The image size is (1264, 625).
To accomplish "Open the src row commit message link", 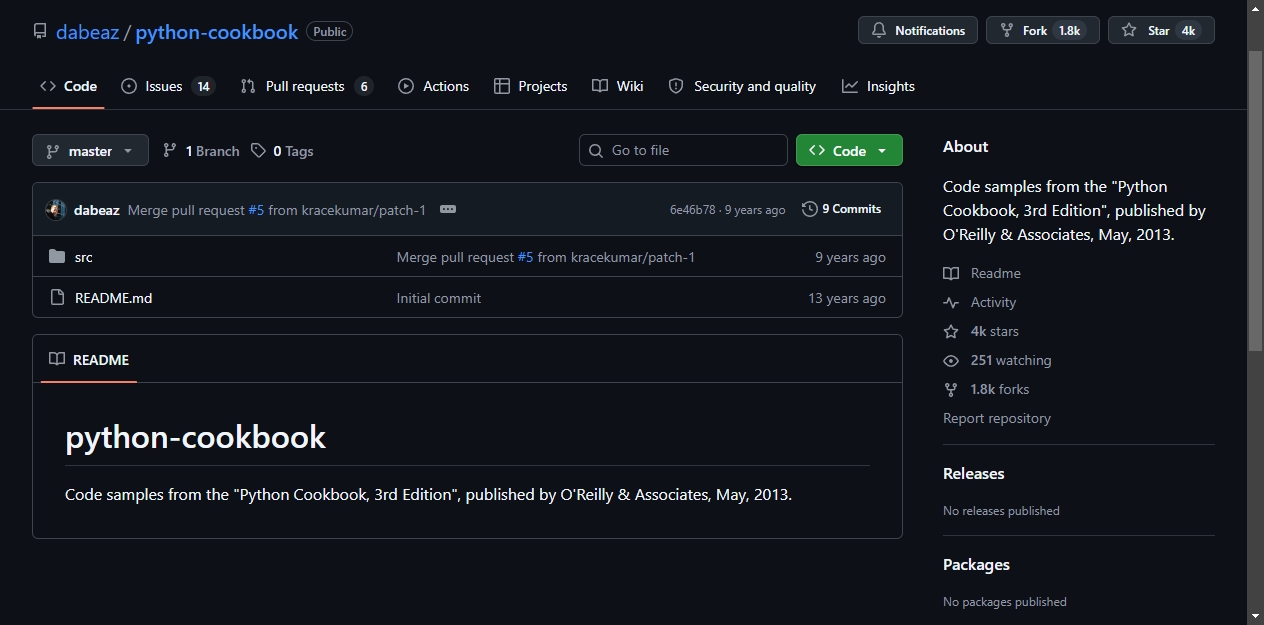I will (x=545, y=257).
